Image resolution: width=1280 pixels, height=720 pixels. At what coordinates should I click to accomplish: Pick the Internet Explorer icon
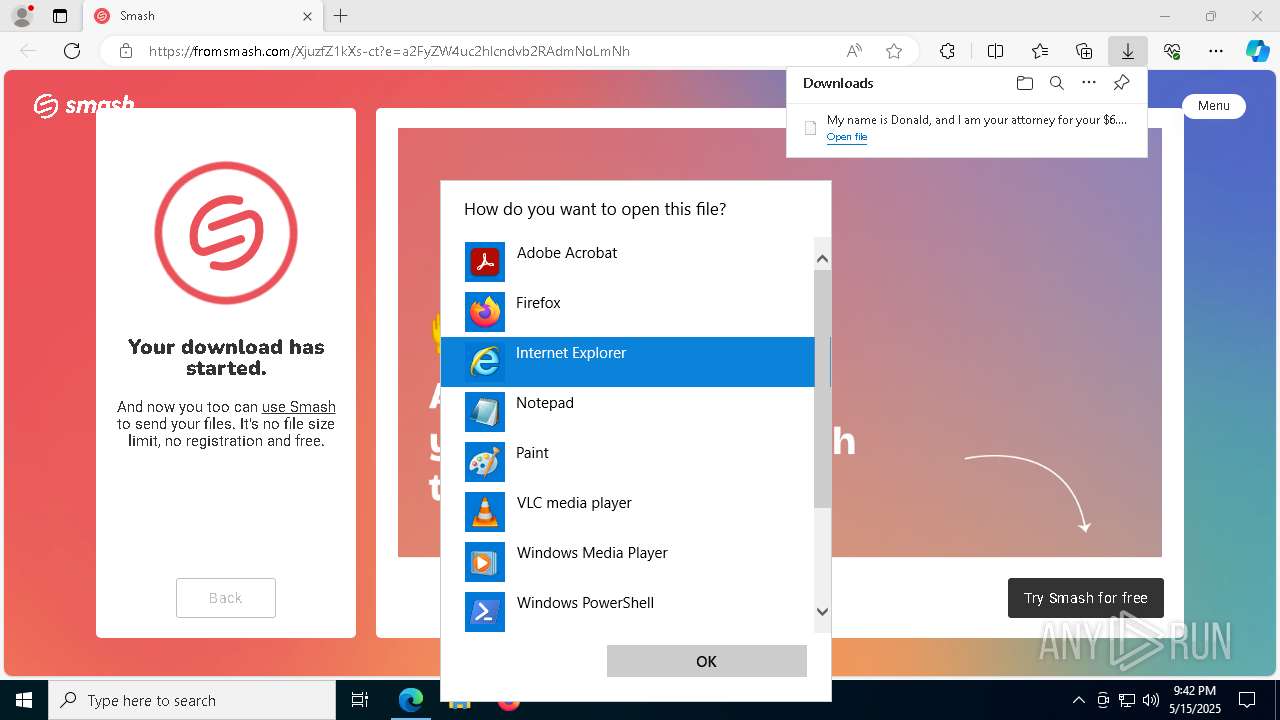[x=485, y=362]
